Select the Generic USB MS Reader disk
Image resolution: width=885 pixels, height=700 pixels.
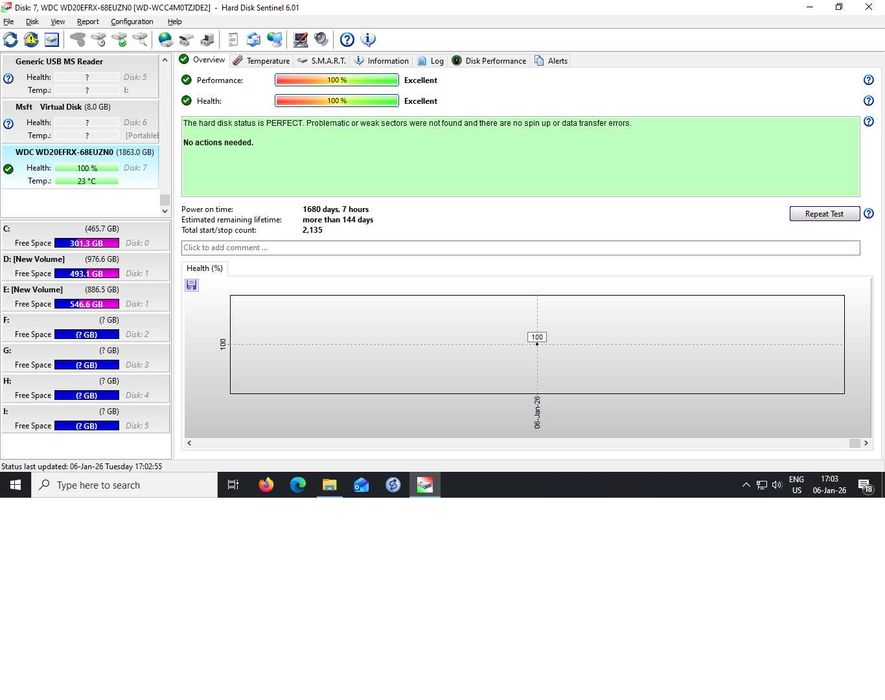[x=80, y=76]
